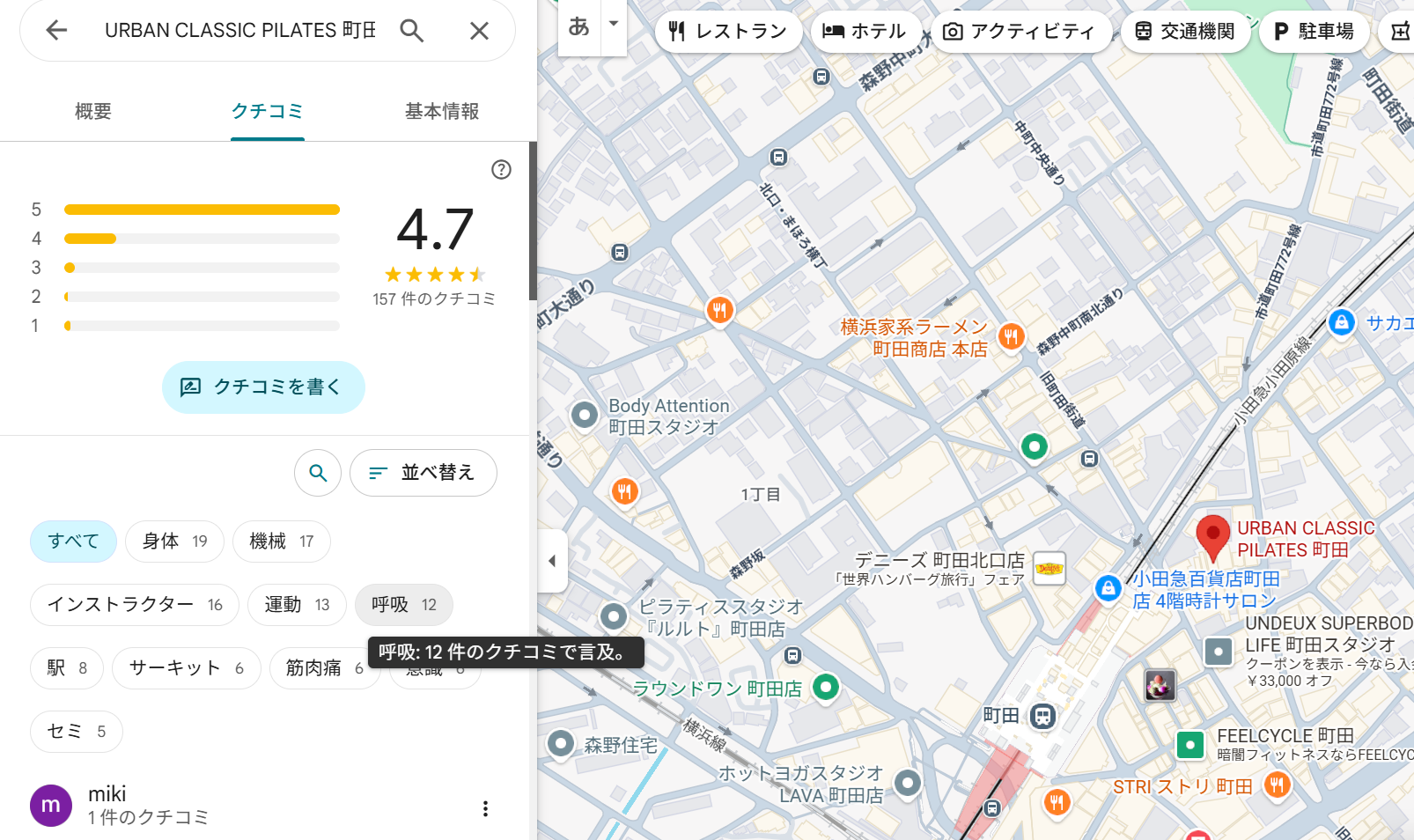Expand the input method dropdown arrow

point(614,25)
